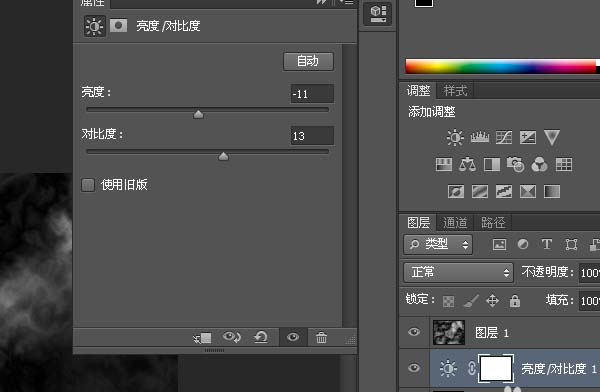600x392 pixels.
Task: Add a Selective Color adjustment
Action: pos(528,191)
